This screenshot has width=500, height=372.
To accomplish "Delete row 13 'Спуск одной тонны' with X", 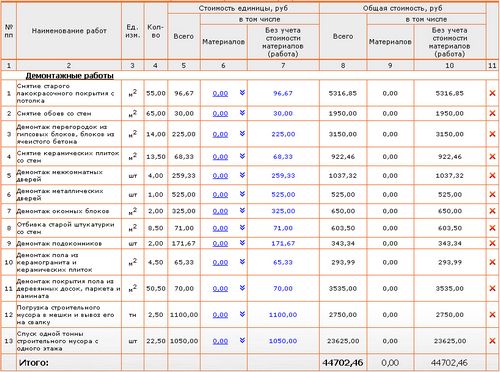I will pyautogui.click(x=492, y=341).
